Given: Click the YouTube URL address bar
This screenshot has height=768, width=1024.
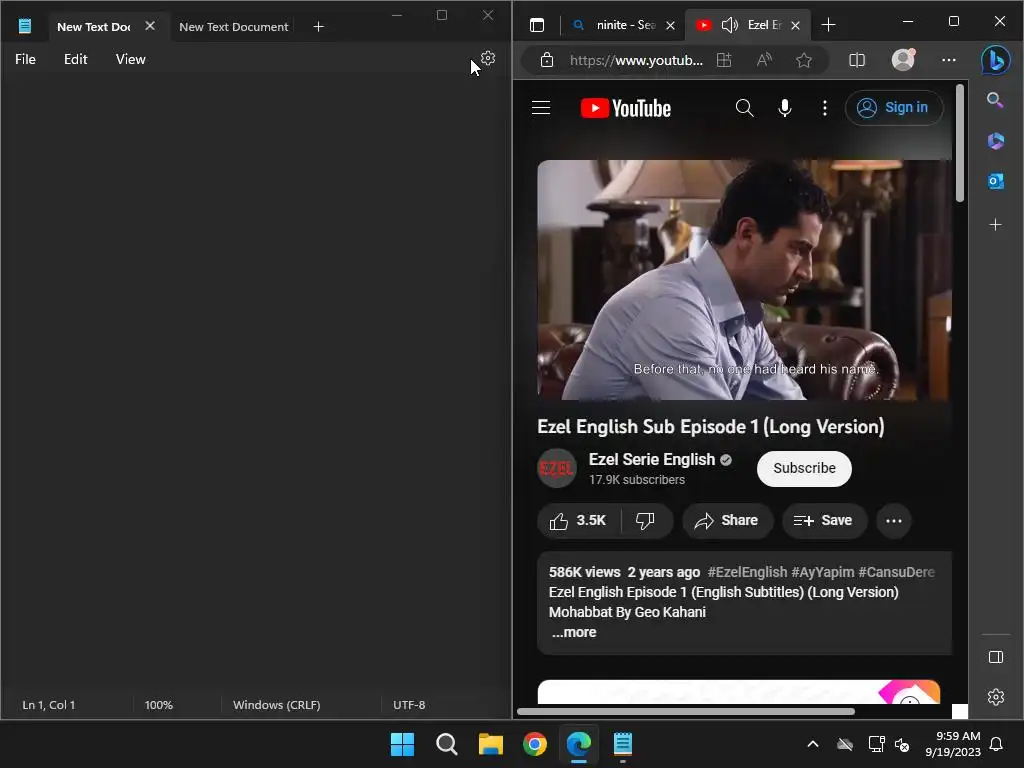Looking at the screenshot, I should click(x=637, y=60).
